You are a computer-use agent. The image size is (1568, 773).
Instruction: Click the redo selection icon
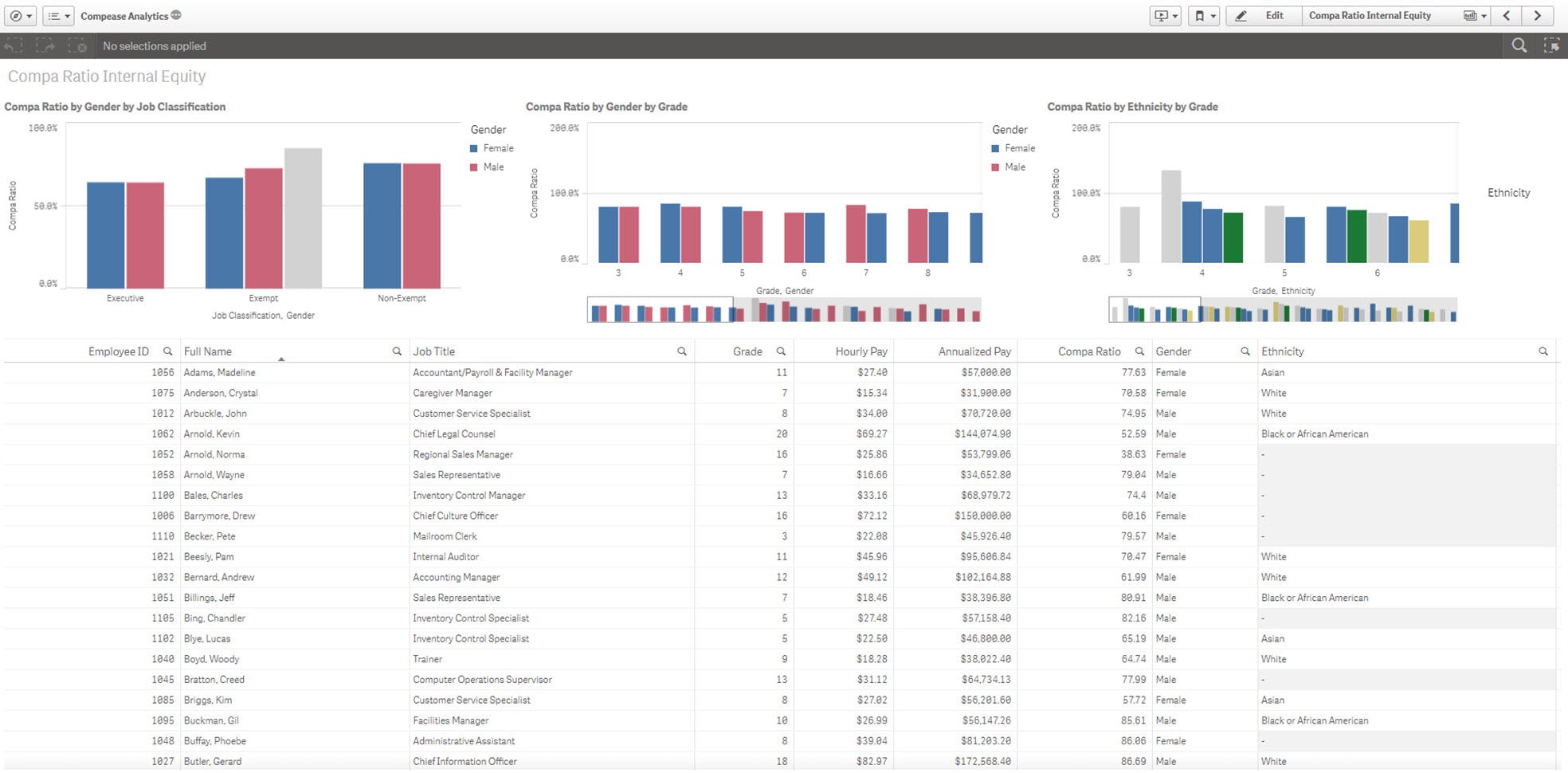[x=48, y=45]
